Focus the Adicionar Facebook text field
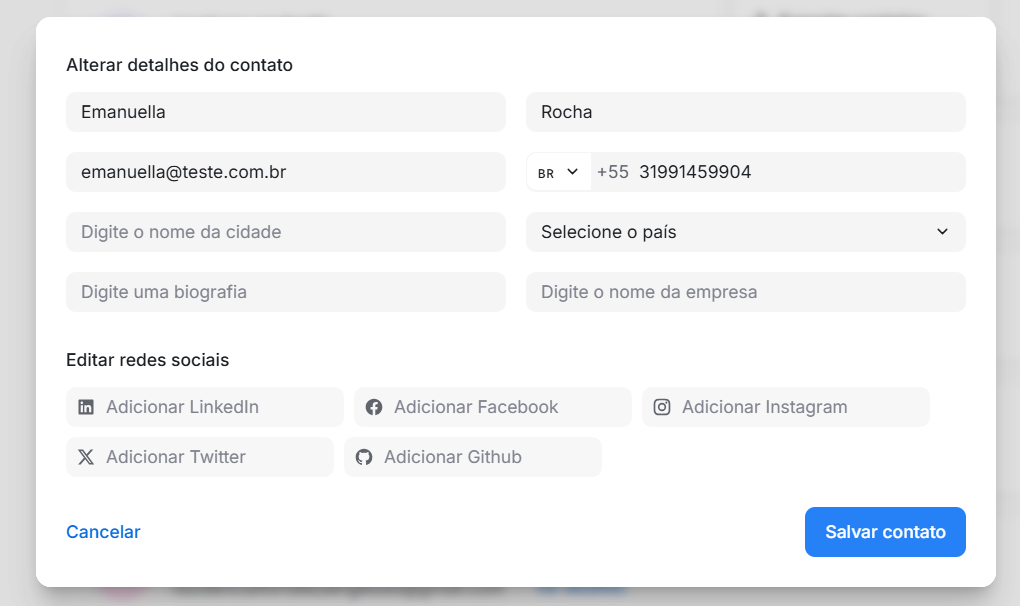The height and width of the screenshot is (606, 1020). [505, 407]
